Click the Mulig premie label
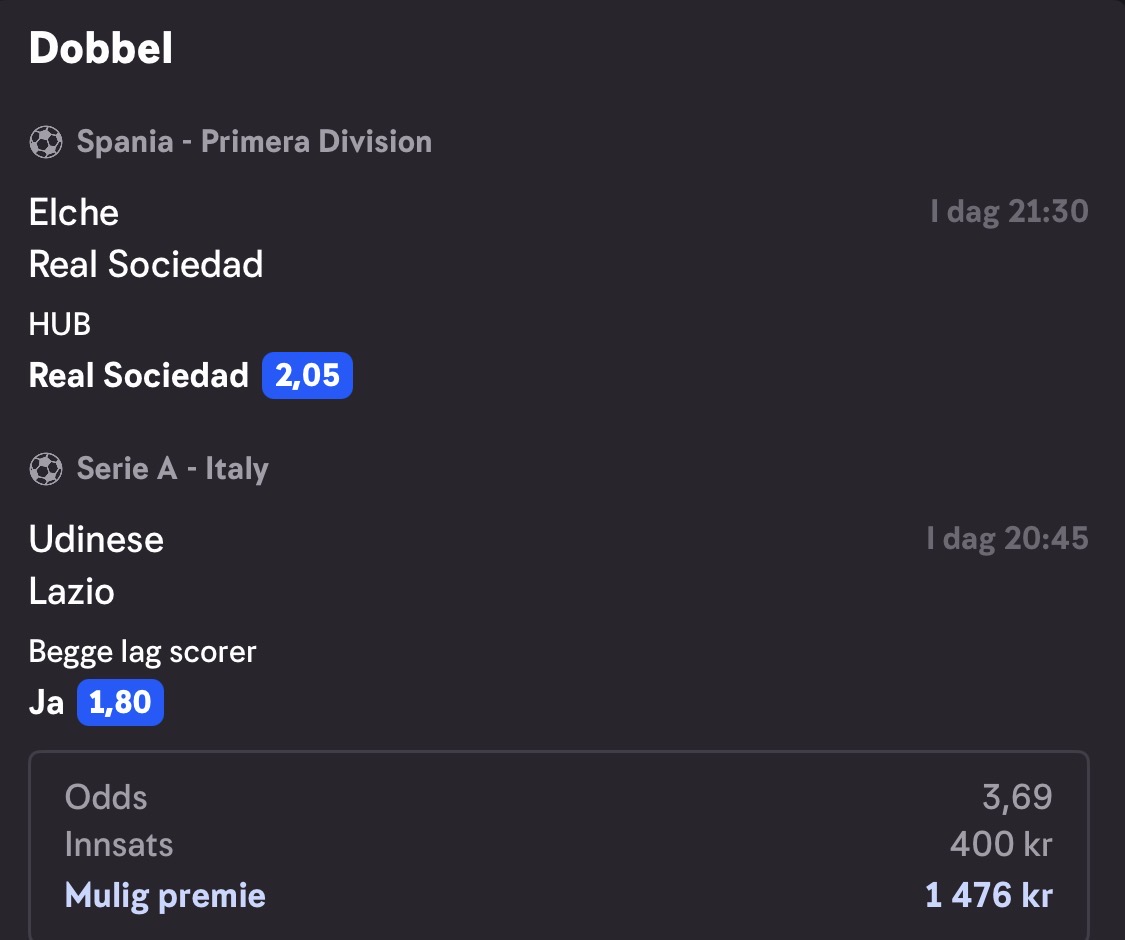This screenshot has width=1125, height=940. (x=165, y=896)
